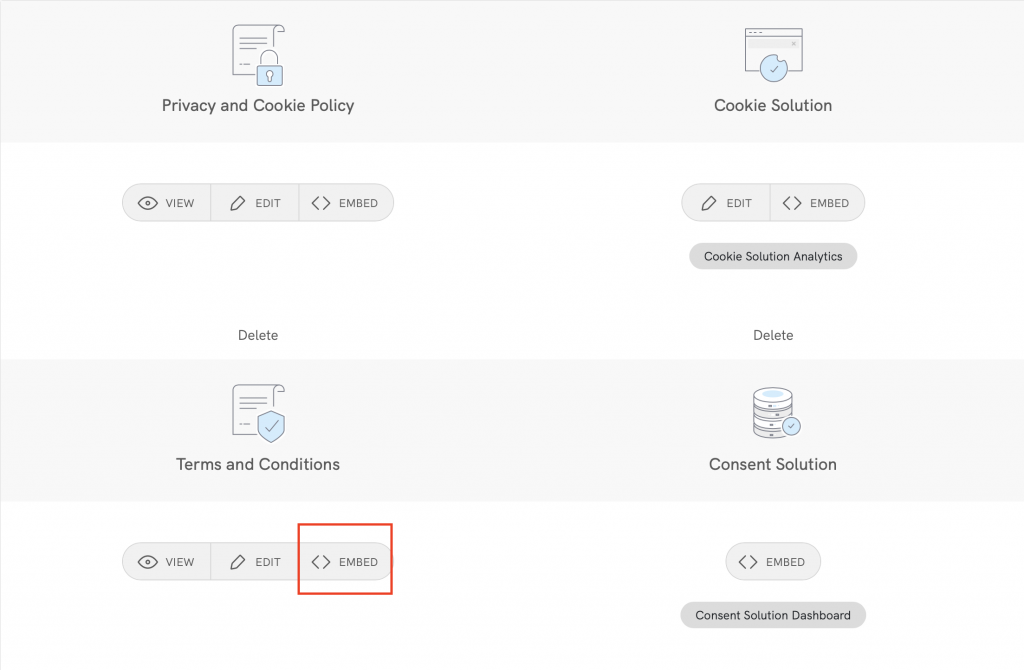Delete the Privacy and Cookie Policy
This screenshot has height=670, width=1024.
[257, 335]
